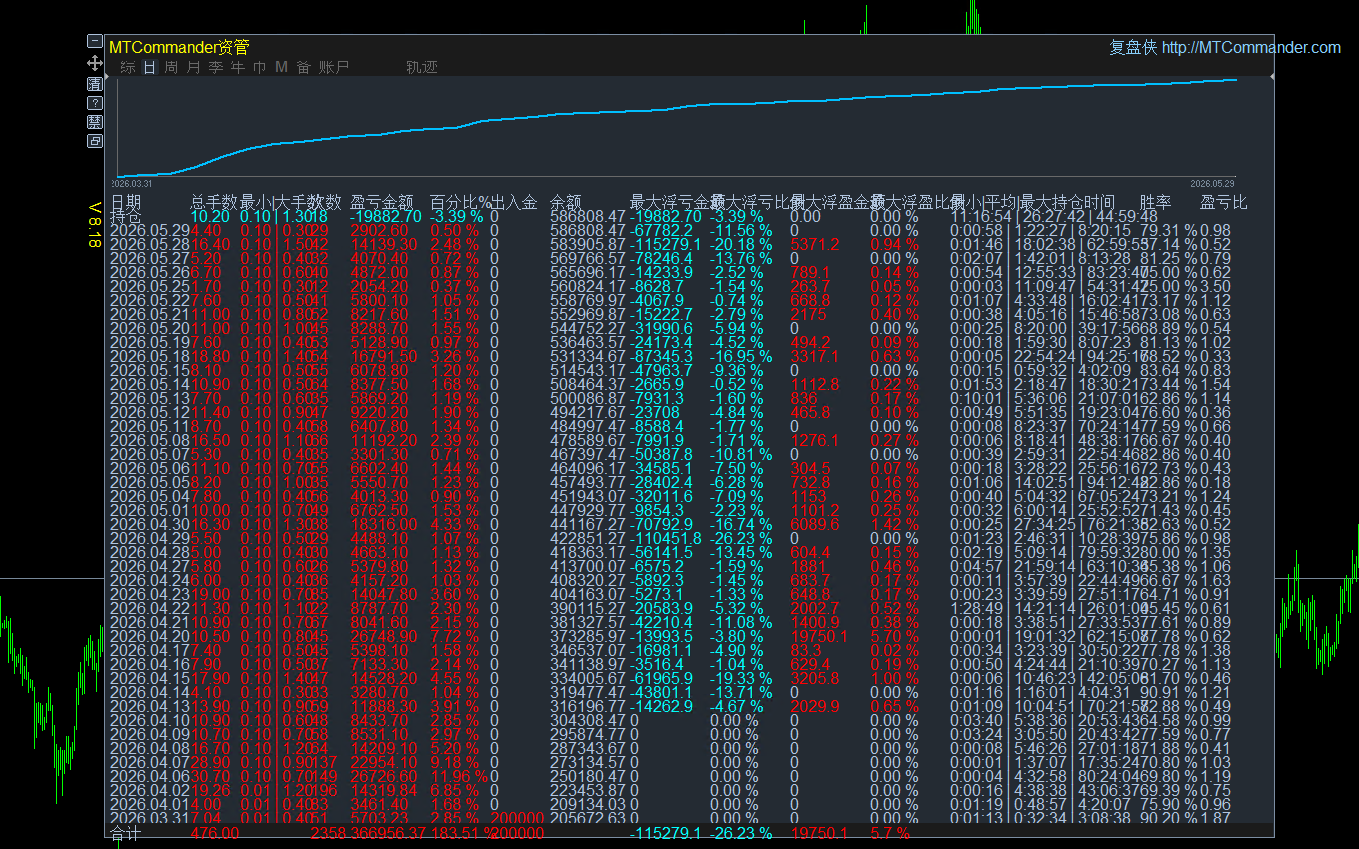Click the MTCommander资管 title
The image size is (1359, 849).
(x=179, y=47)
